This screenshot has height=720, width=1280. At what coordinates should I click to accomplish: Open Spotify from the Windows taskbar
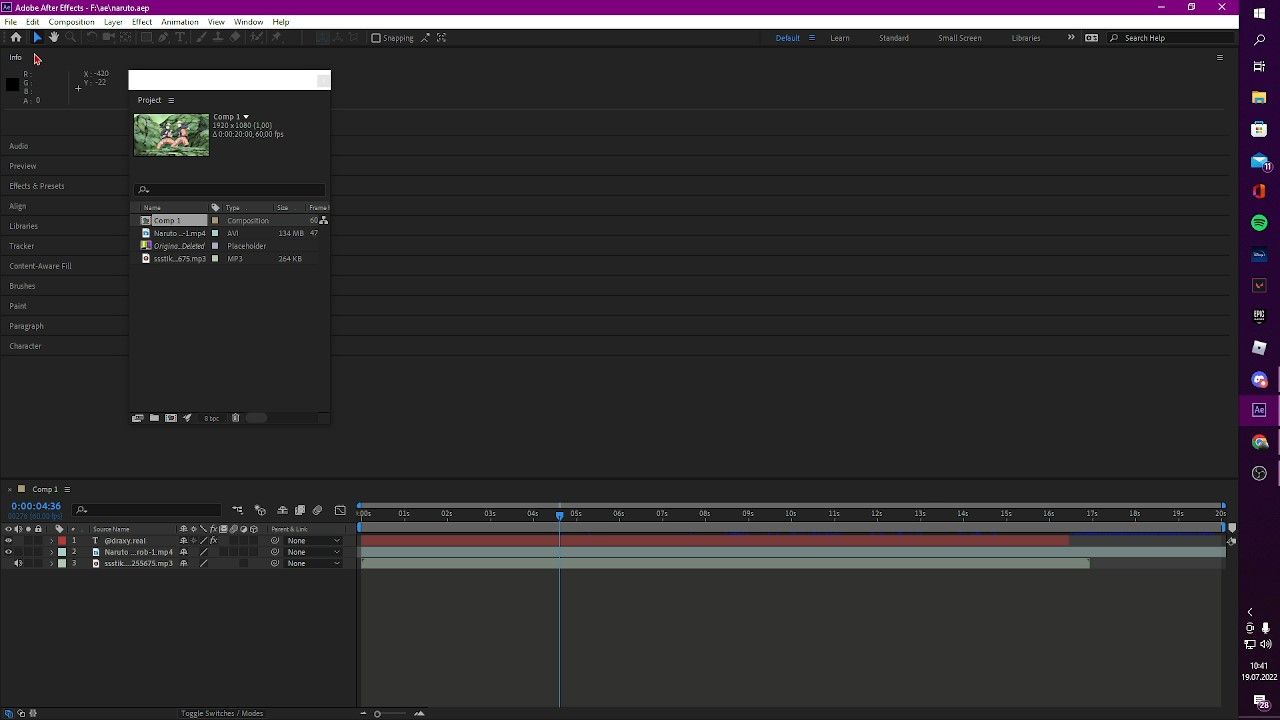tap(1259, 223)
